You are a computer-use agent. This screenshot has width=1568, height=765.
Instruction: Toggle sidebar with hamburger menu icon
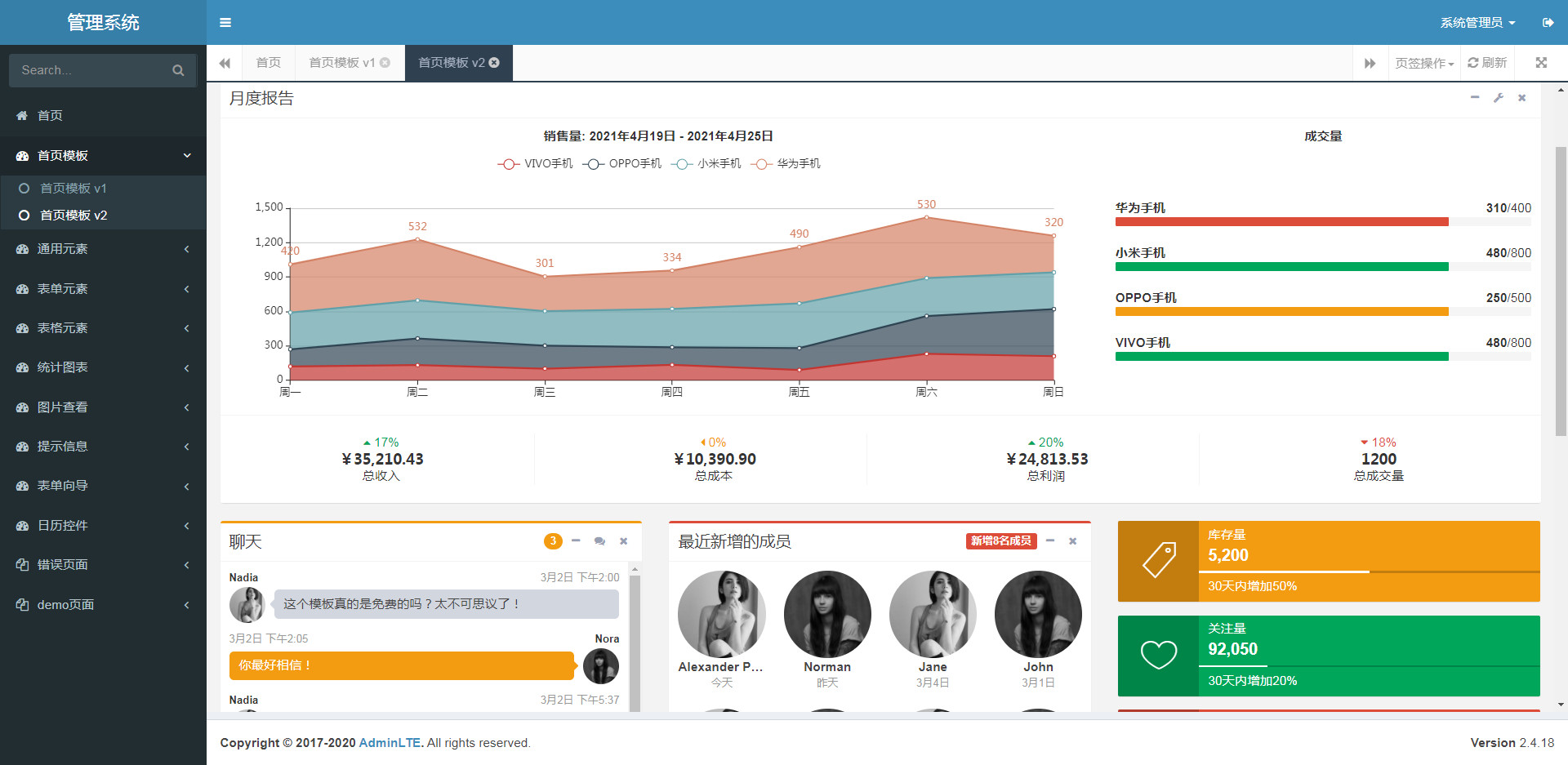[x=225, y=22]
